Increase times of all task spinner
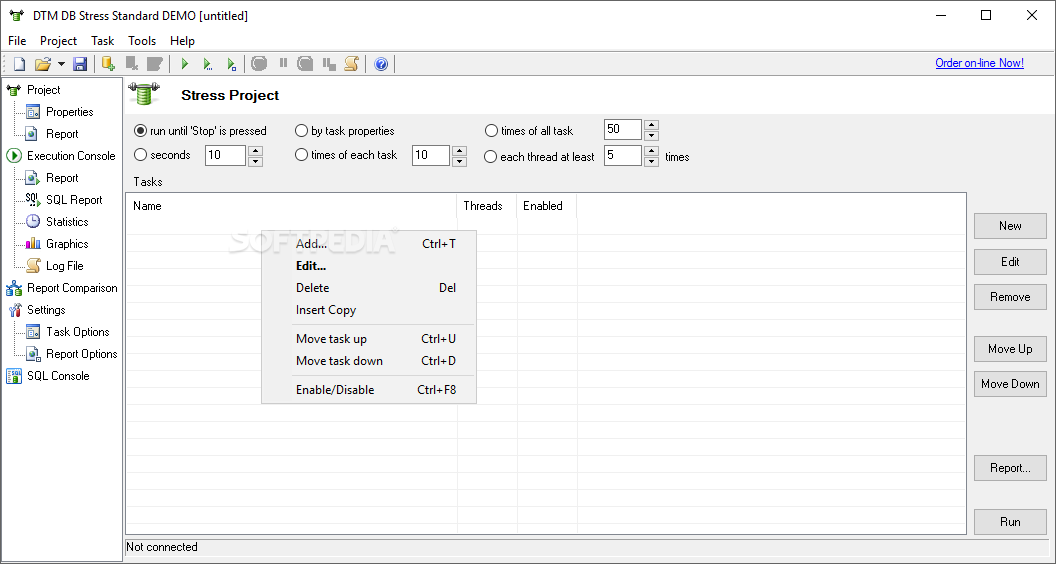 pyautogui.click(x=651, y=125)
